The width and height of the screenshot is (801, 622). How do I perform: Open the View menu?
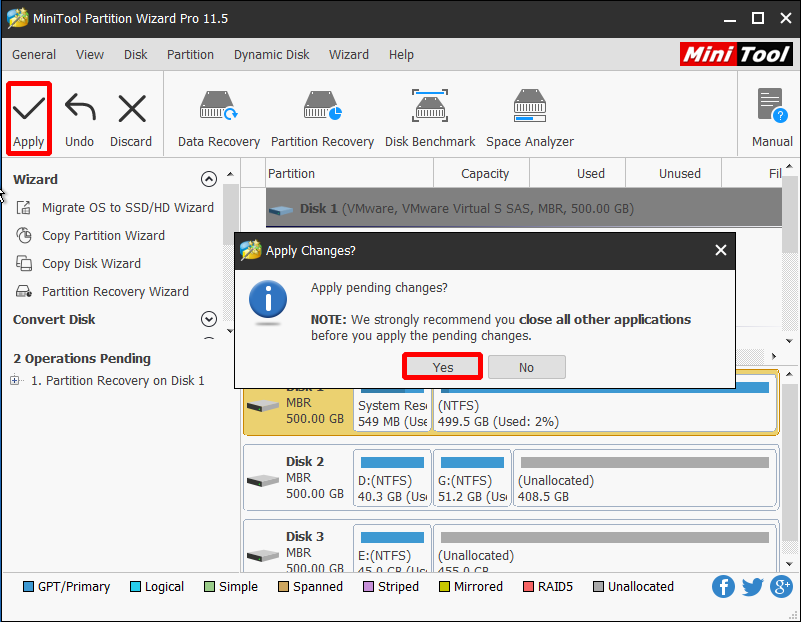click(90, 55)
